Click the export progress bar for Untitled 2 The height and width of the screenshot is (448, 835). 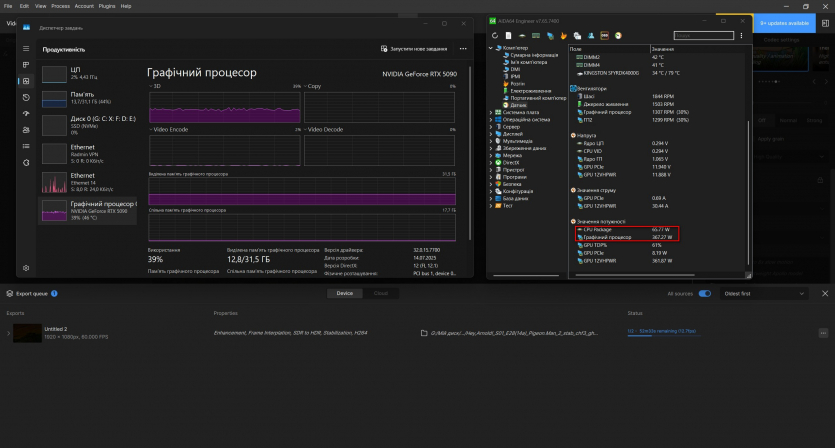(x=662, y=336)
